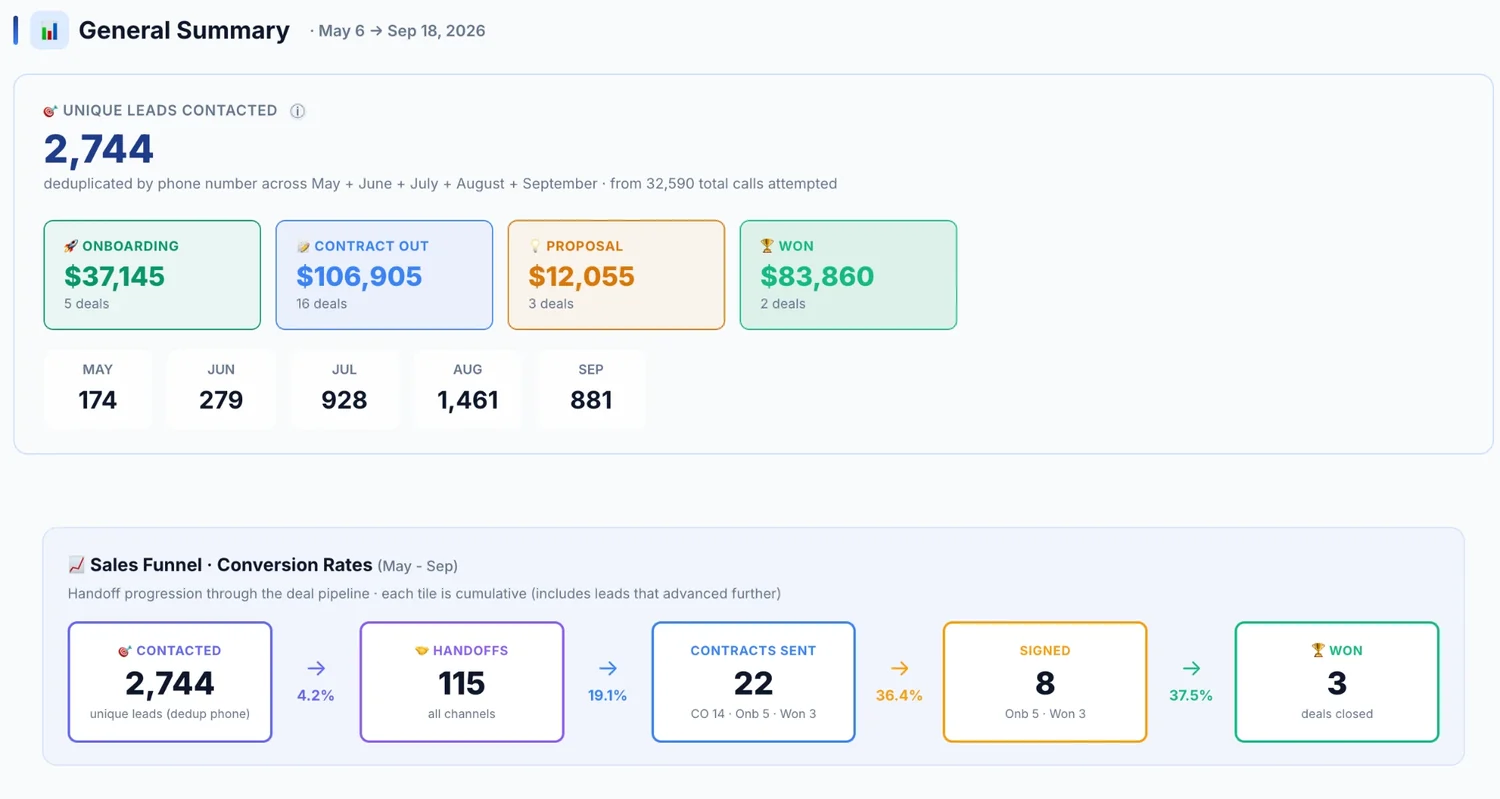
Task: Click the memo icon on the Contract Out card
Action: (x=303, y=246)
